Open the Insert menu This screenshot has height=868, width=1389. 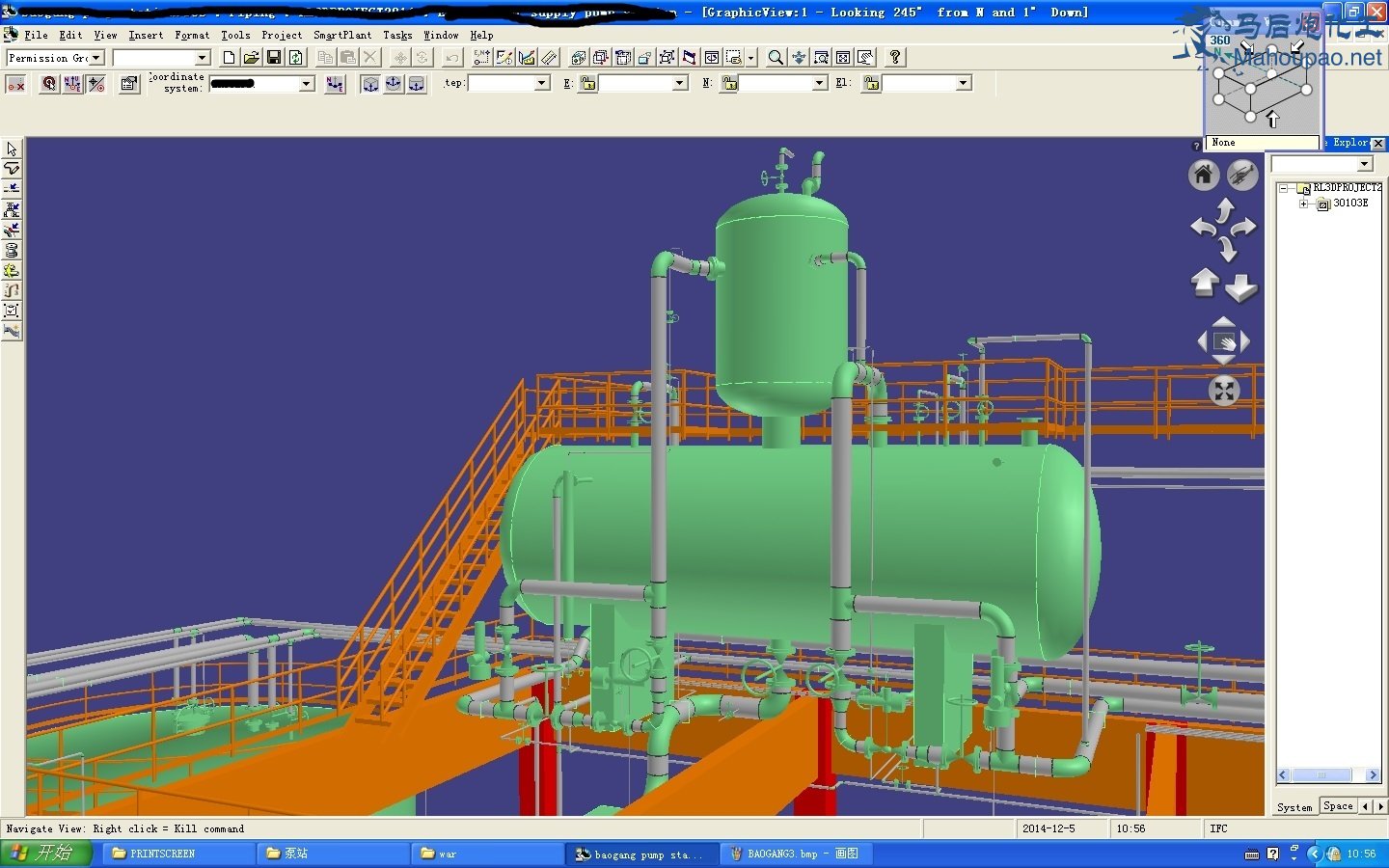tap(146, 35)
